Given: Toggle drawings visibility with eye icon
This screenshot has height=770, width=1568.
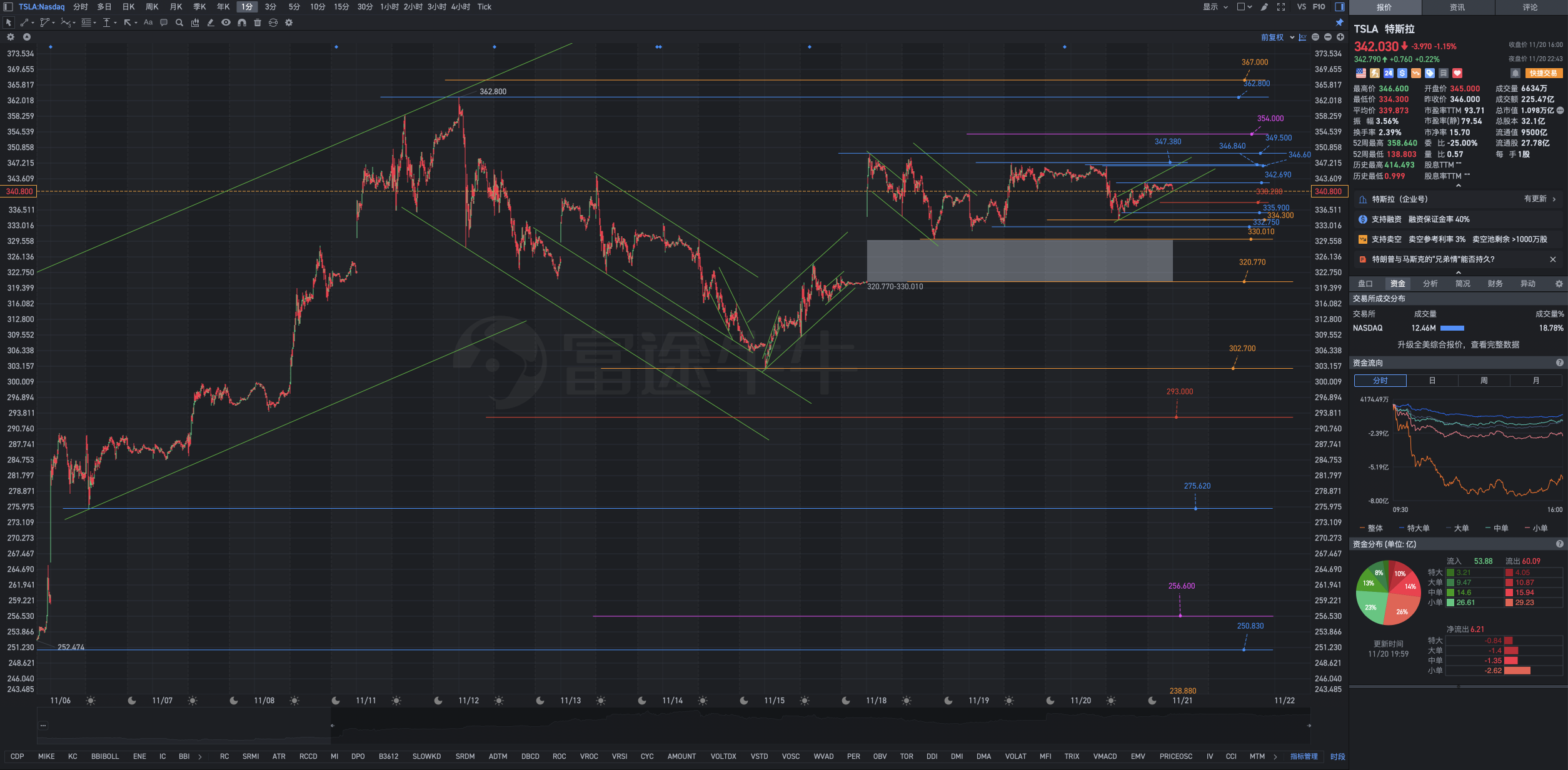Looking at the screenshot, I should (x=226, y=22).
